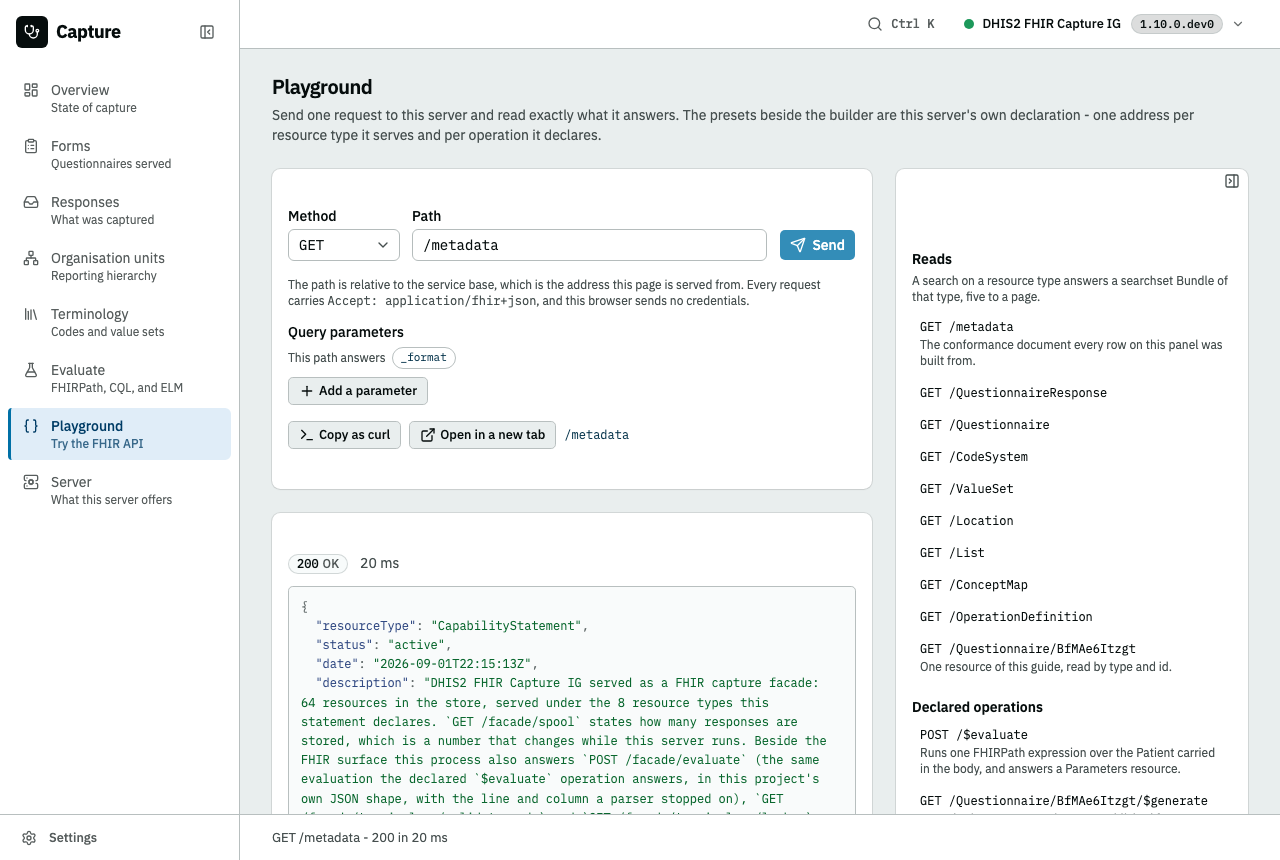Image resolution: width=1280 pixels, height=860 pixels.
Task: Click the Capture stethoscope logo icon
Action: click(x=32, y=32)
